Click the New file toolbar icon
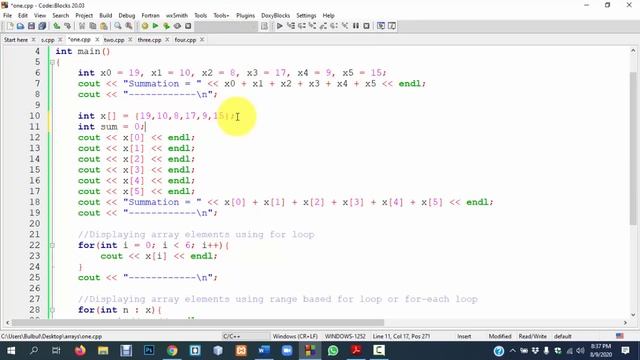The height and width of the screenshot is (360, 640). (x=10, y=26)
